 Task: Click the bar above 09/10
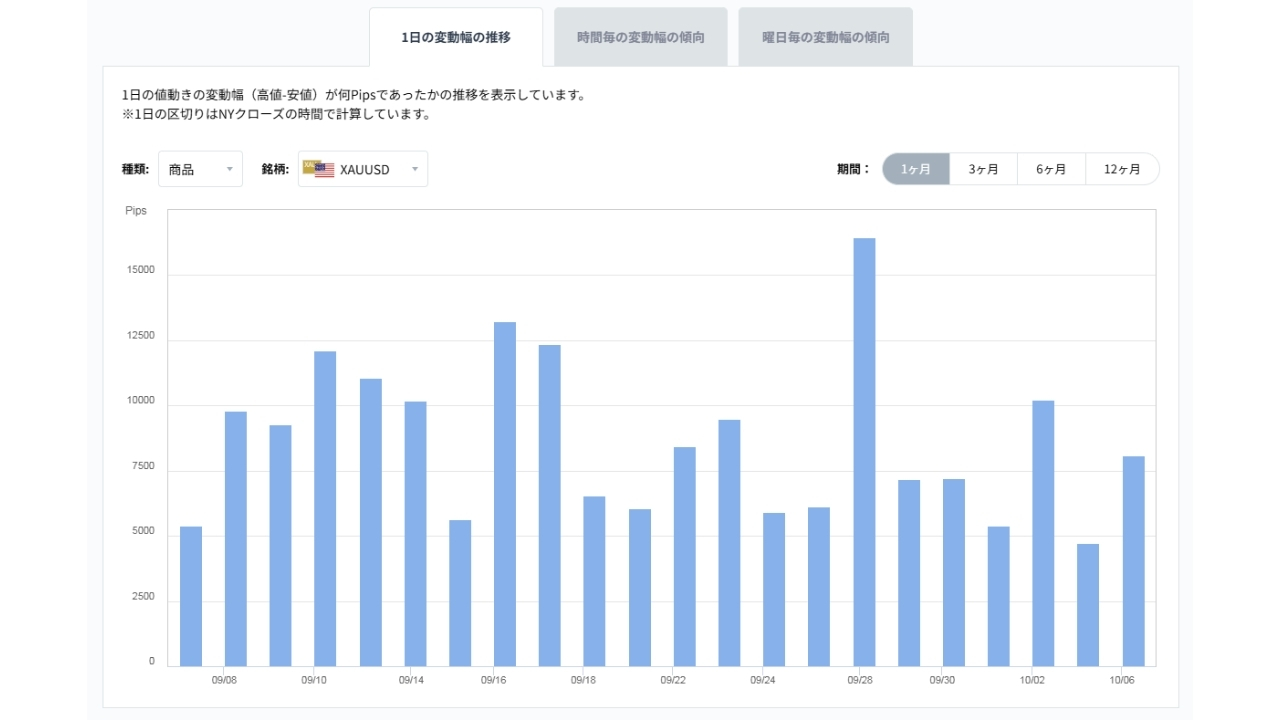325,509
